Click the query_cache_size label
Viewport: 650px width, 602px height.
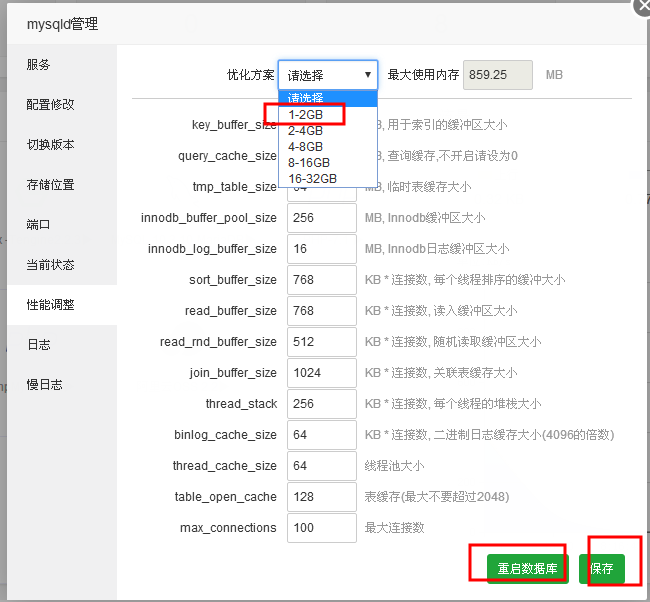(227, 156)
